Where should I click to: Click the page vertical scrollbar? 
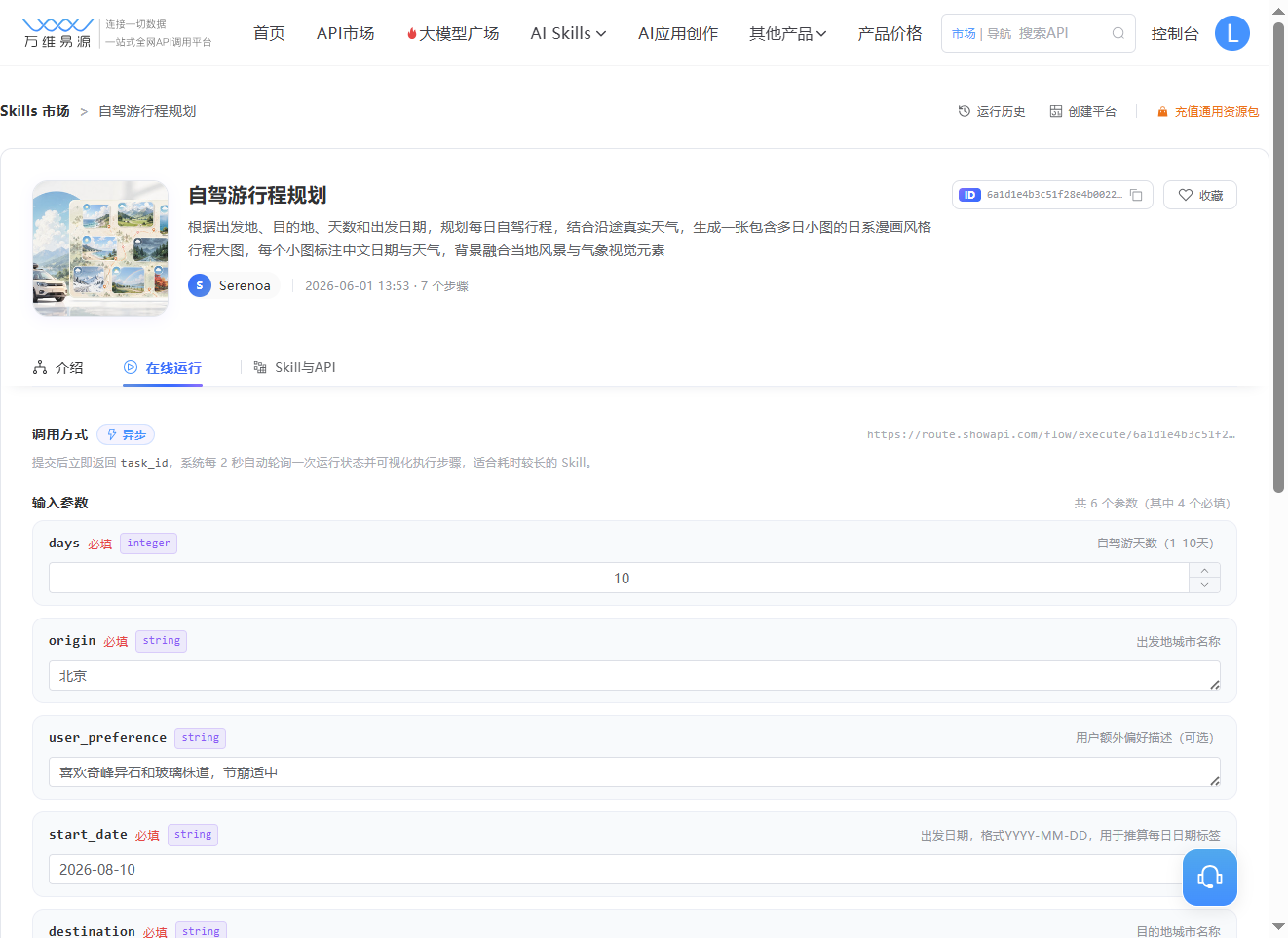tap(1279, 258)
